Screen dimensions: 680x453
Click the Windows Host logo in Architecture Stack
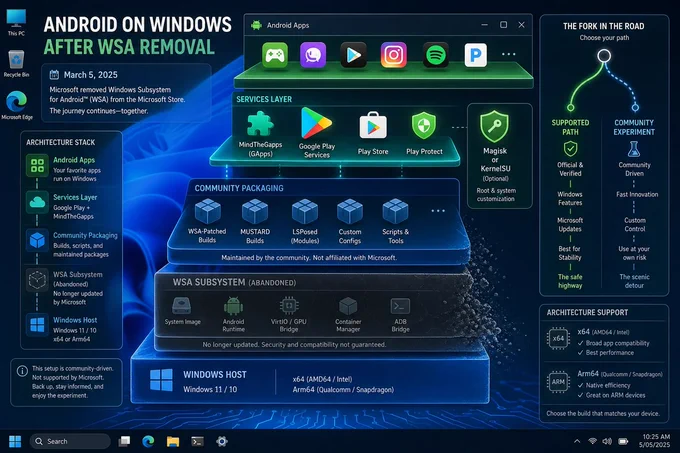37,325
